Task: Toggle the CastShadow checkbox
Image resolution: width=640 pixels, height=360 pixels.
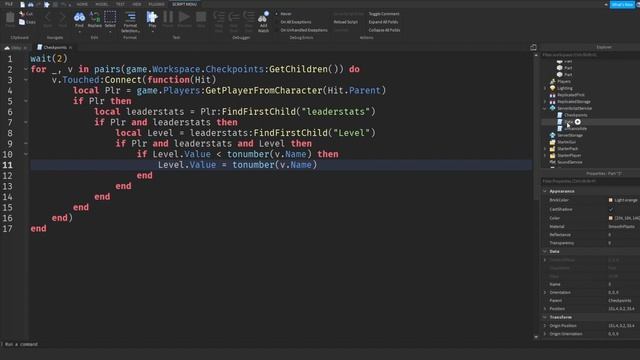Action: coord(611,209)
